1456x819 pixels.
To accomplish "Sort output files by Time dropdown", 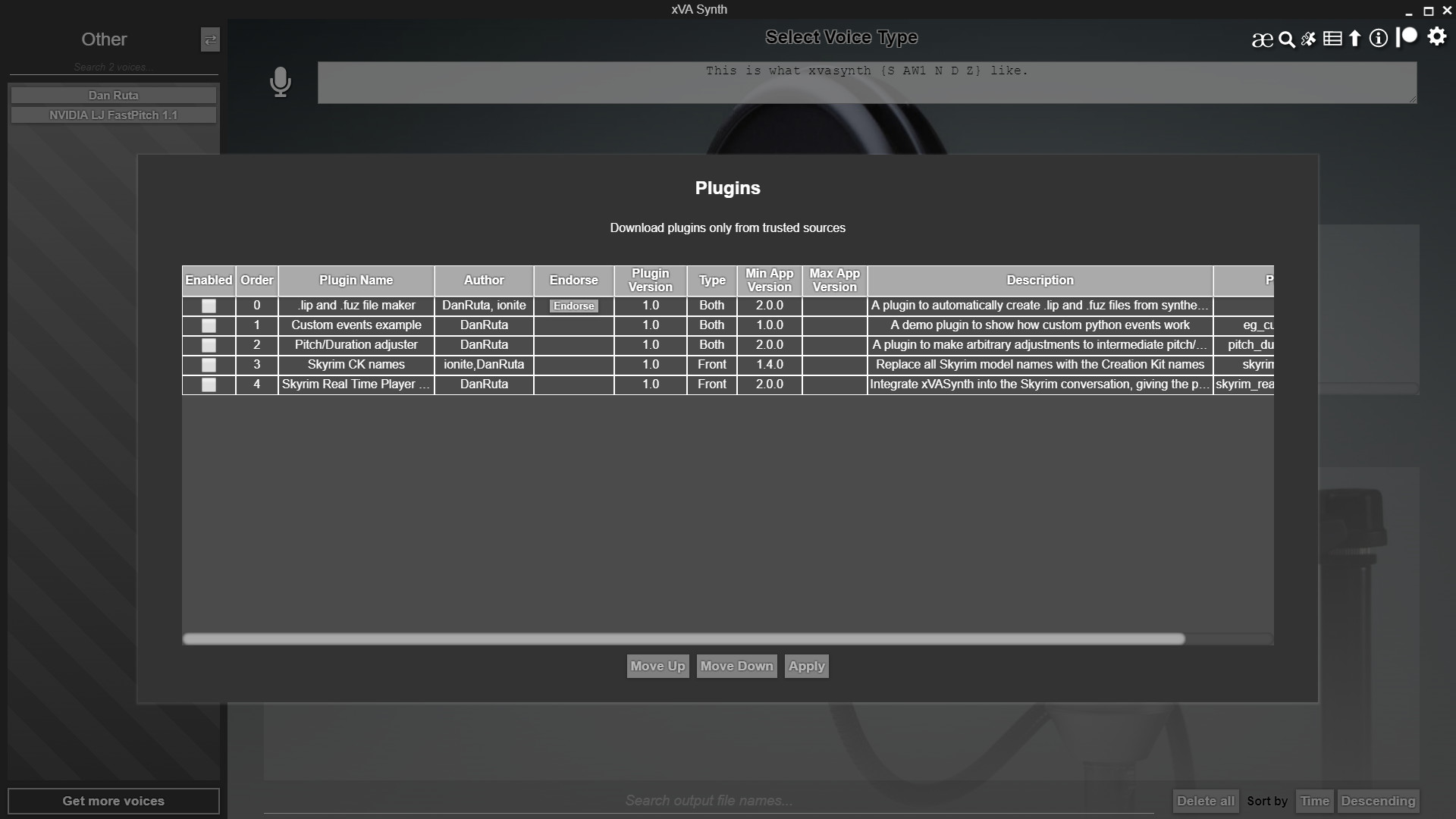I will (1313, 800).
